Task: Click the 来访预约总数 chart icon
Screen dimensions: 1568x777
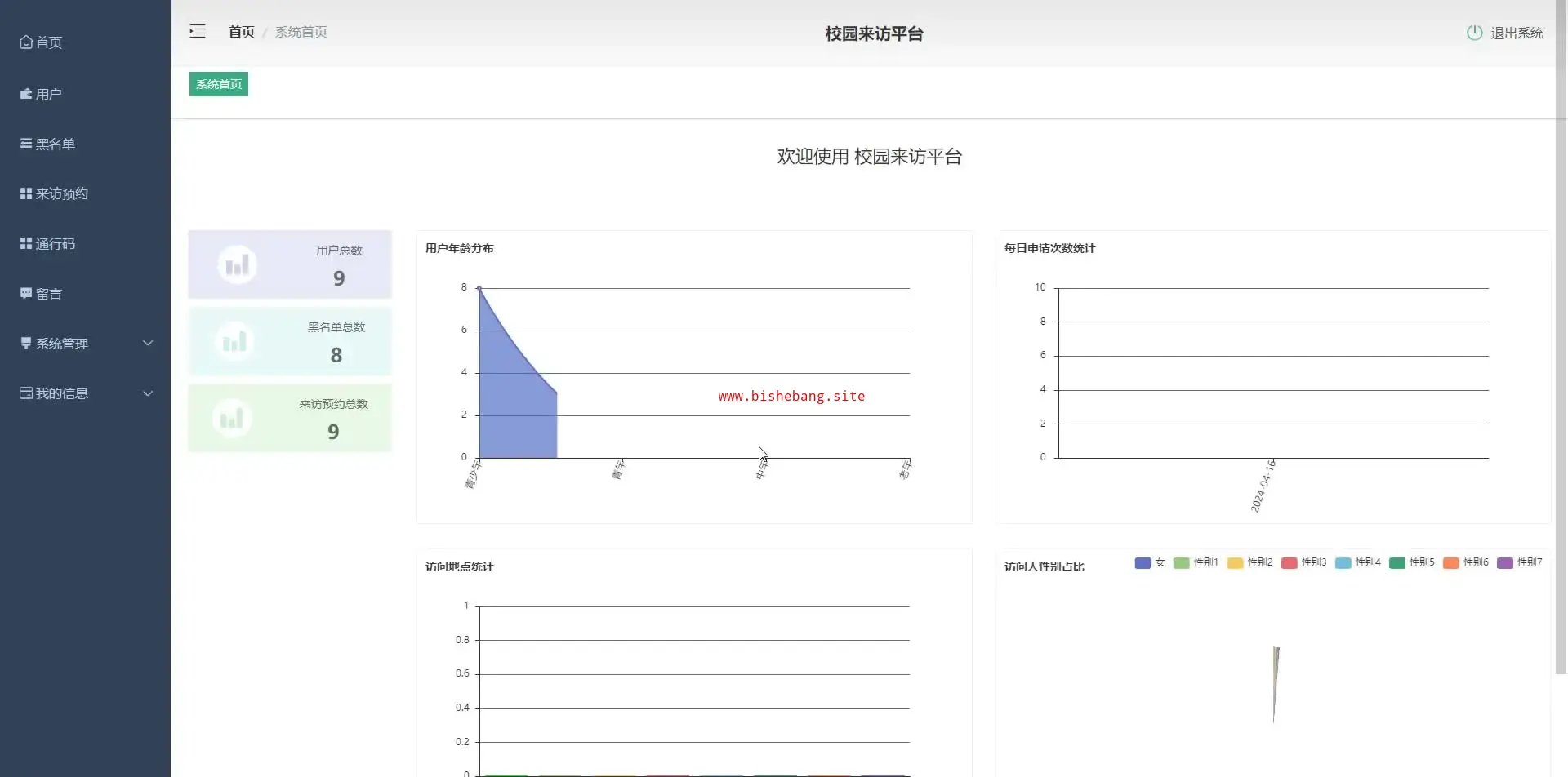Action: tap(232, 419)
